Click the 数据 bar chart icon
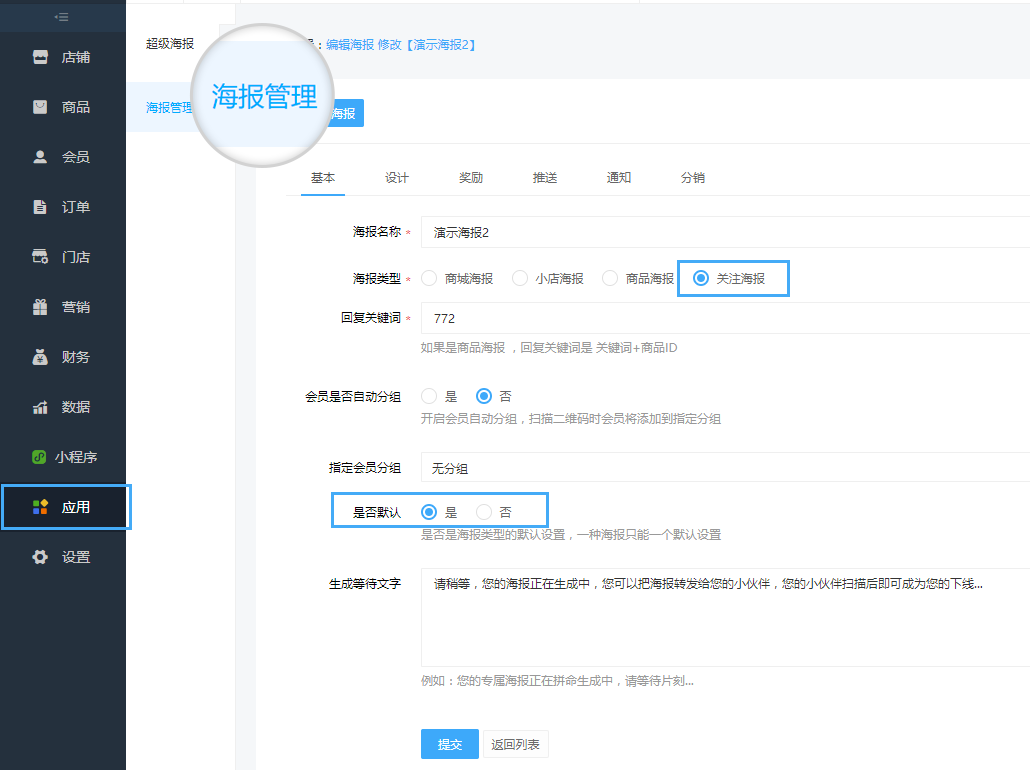This screenshot has height=770, width=1030. [40, 407]
